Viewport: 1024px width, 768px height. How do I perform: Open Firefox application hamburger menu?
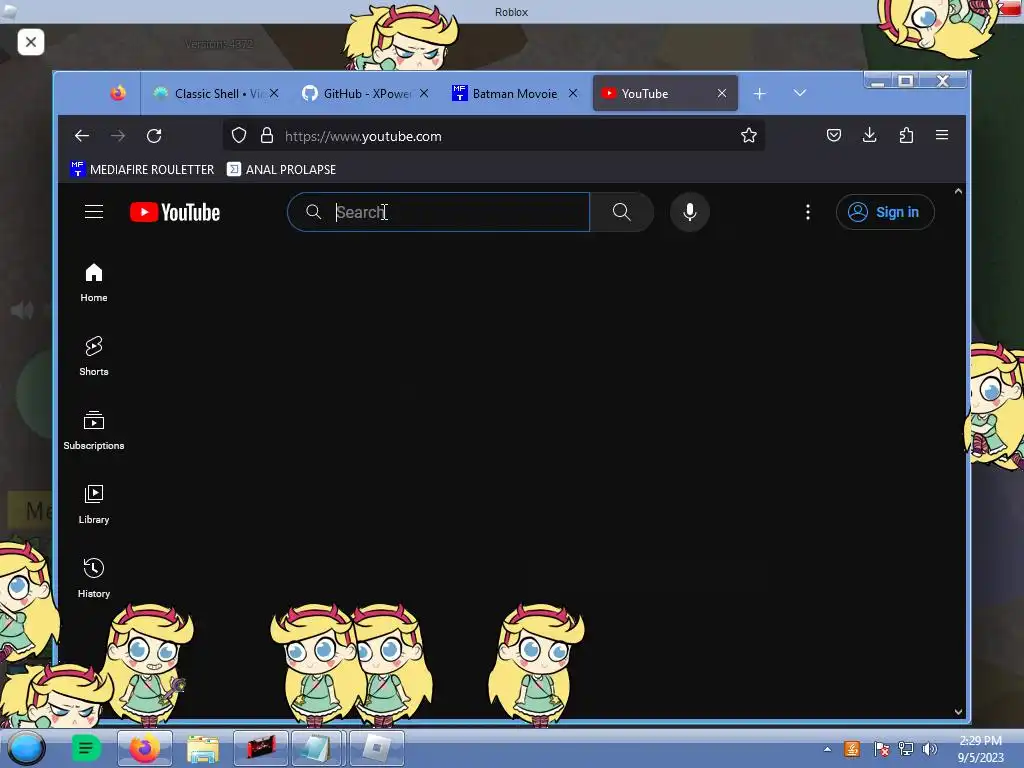click(x=942, y=135)
